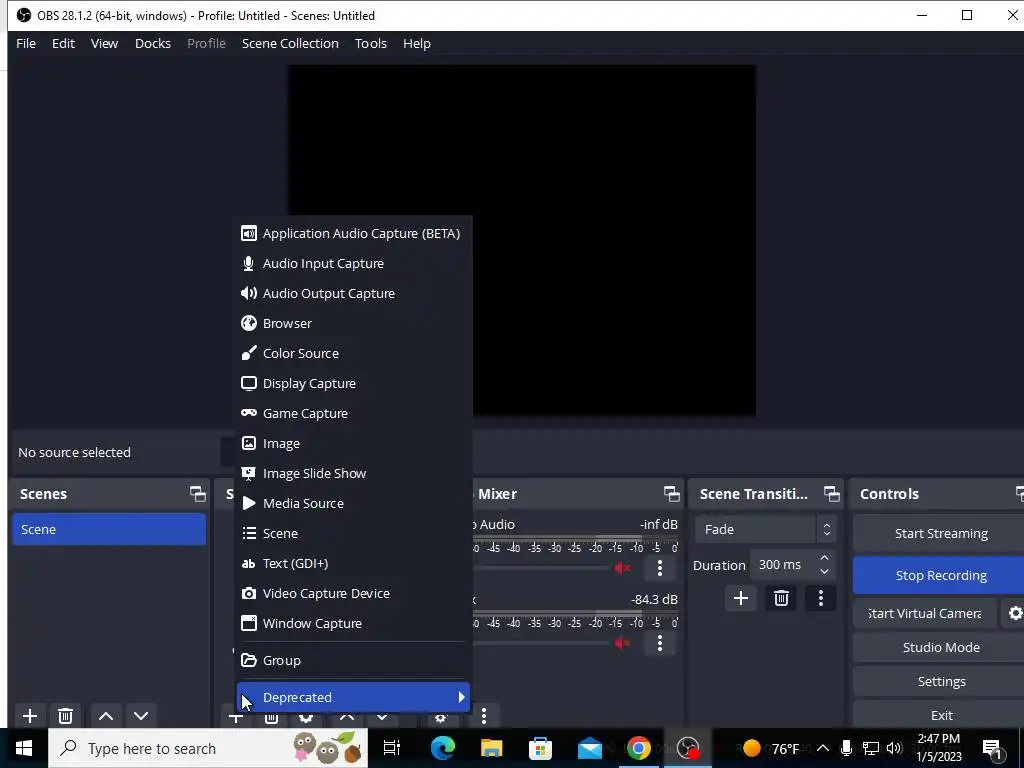The image size is (1024, 768).
Task: Pop out the Audio Mixer dock
Action: [x=671, y=494]
